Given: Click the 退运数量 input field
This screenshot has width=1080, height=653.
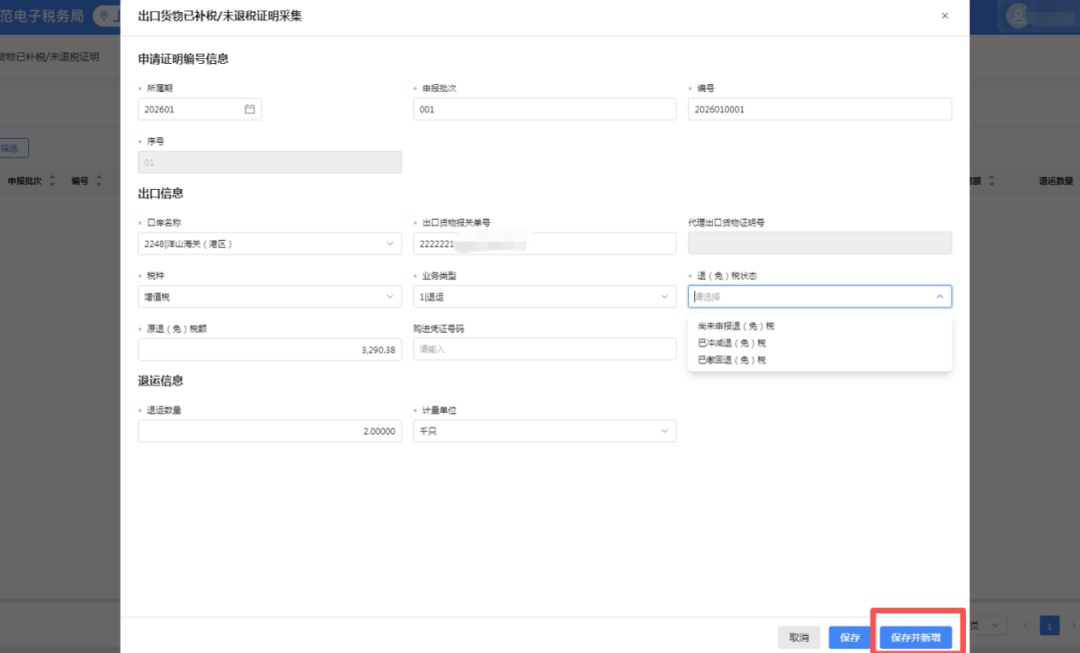Looking at the screenshot, I should [269, 431].
